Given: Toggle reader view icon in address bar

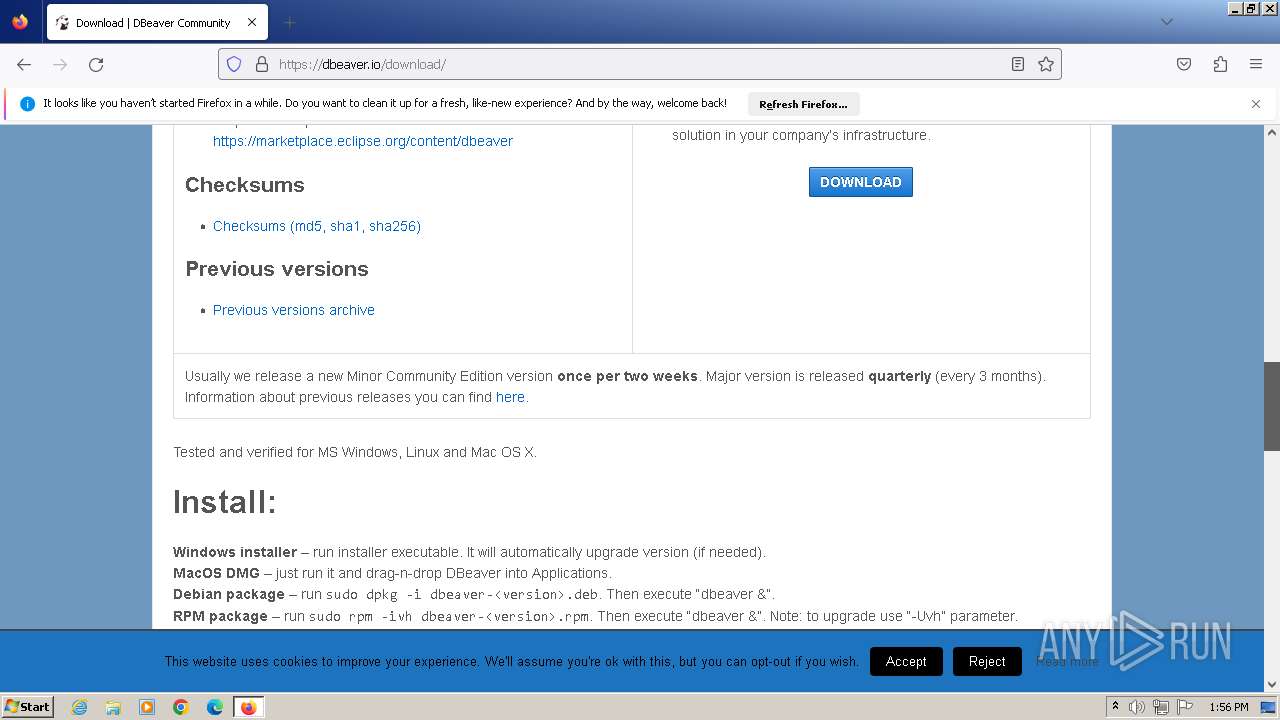Looking at the screenshot, I should tap(1018, 64).
